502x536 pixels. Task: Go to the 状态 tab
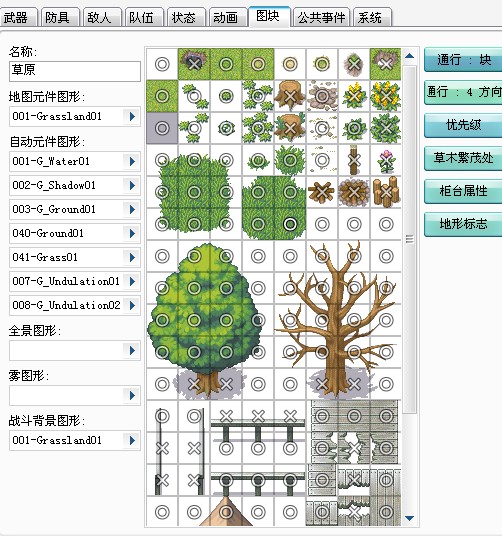[186, 17]
